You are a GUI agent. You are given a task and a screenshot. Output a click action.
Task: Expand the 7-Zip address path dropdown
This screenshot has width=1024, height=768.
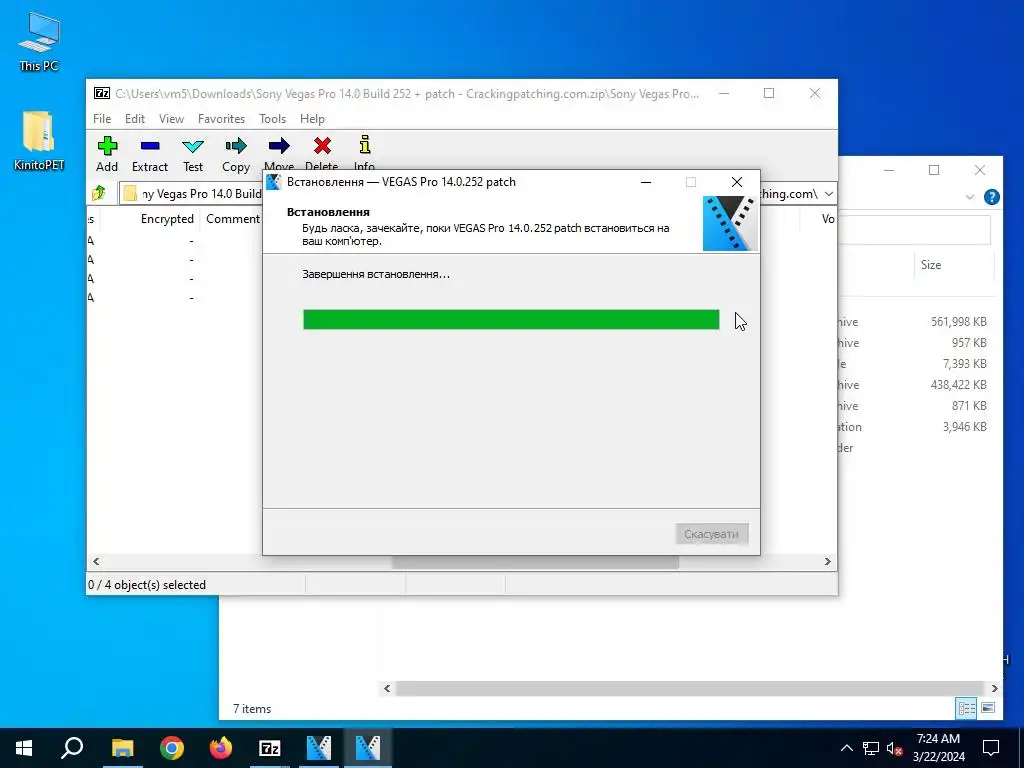point(828,194)
